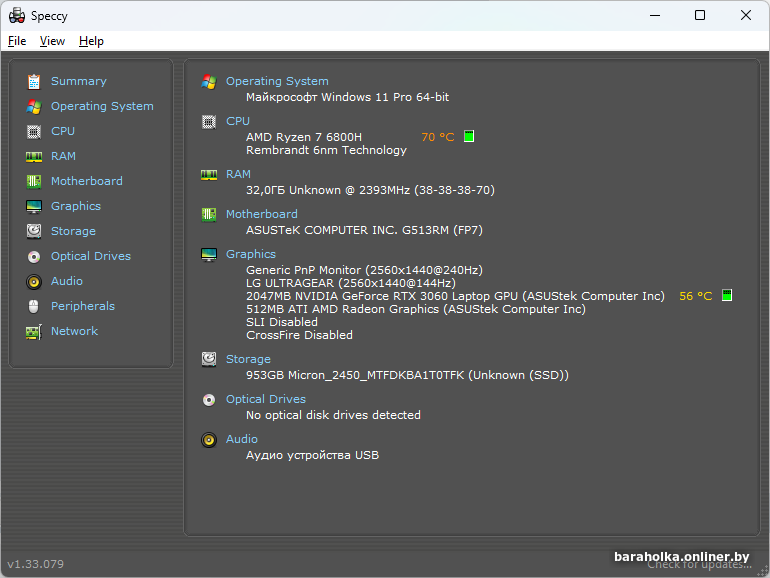770x578 pixels.
Task: Click the Operating System Windows flag icon in sidebar
Action: [34, 107]
